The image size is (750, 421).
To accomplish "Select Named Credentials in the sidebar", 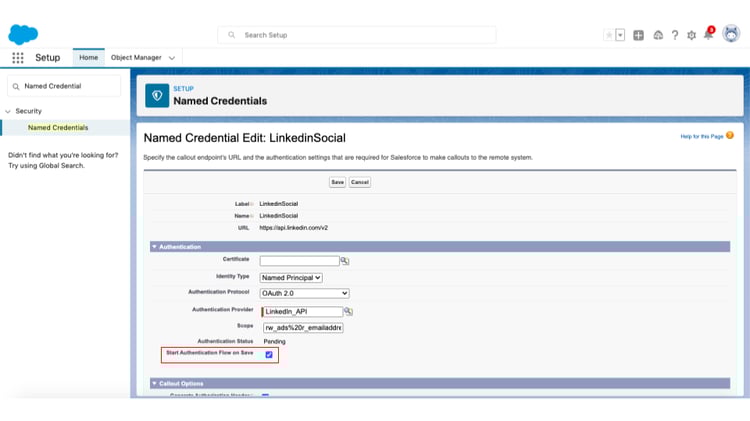I will pyautogui.click(x=58, y=128).
